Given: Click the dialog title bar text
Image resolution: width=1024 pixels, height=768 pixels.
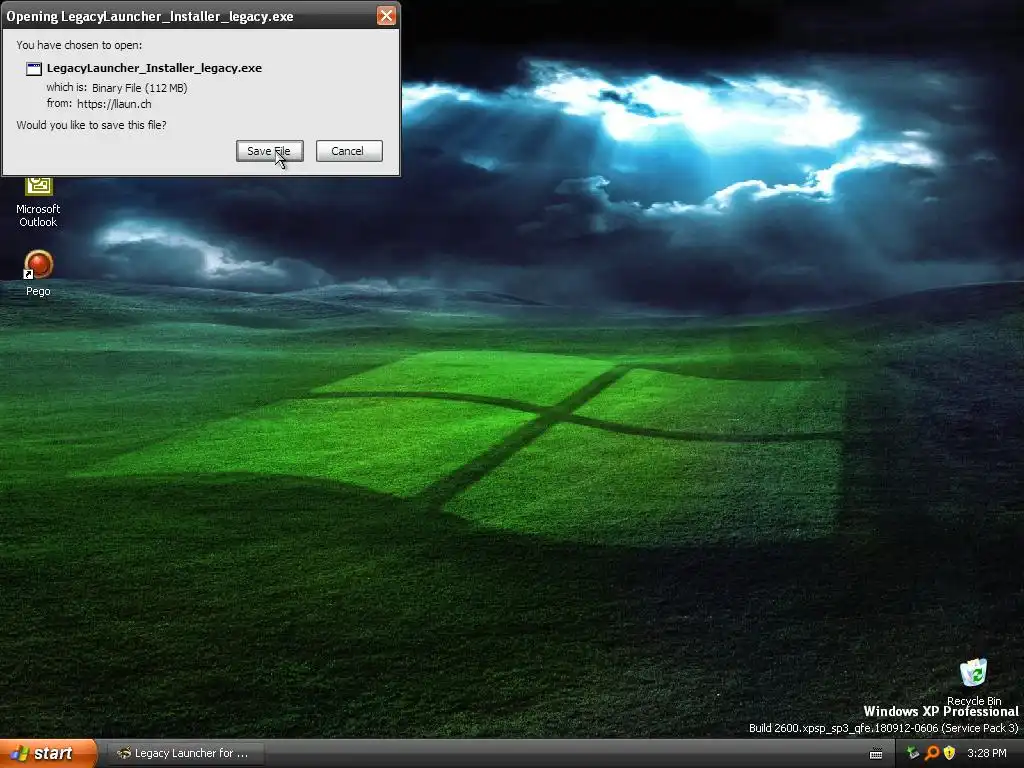Looking at the screenshot, I should (x=150, y=16).
